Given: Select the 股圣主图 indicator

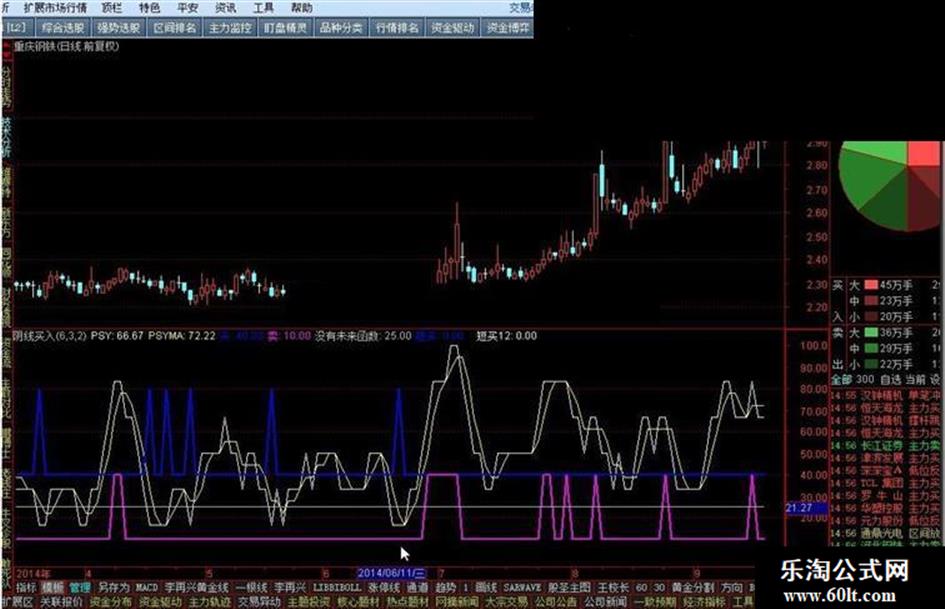Looking at the screenshot, I should coord(570,587).
